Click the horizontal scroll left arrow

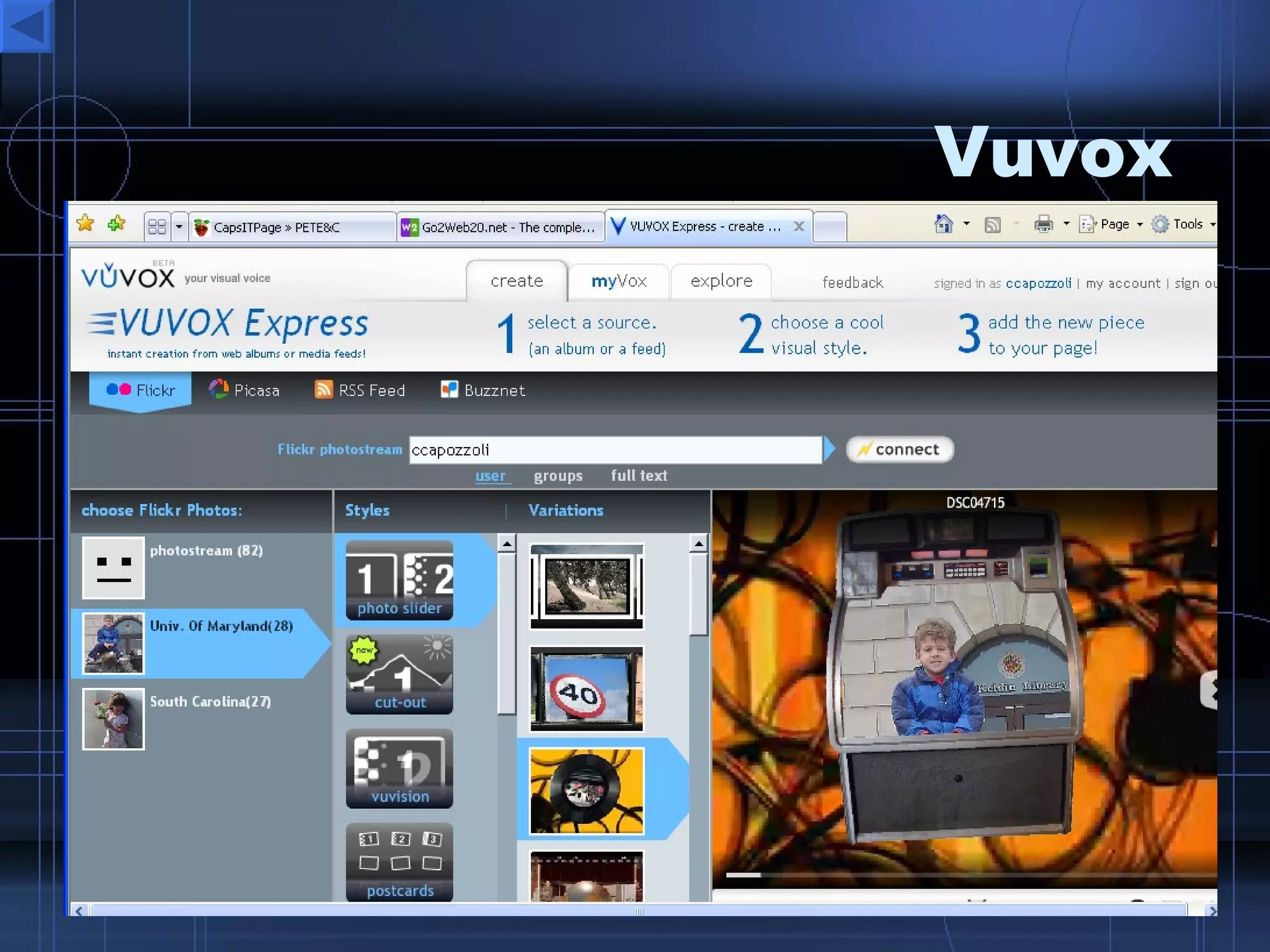click(x=79, y=910)
